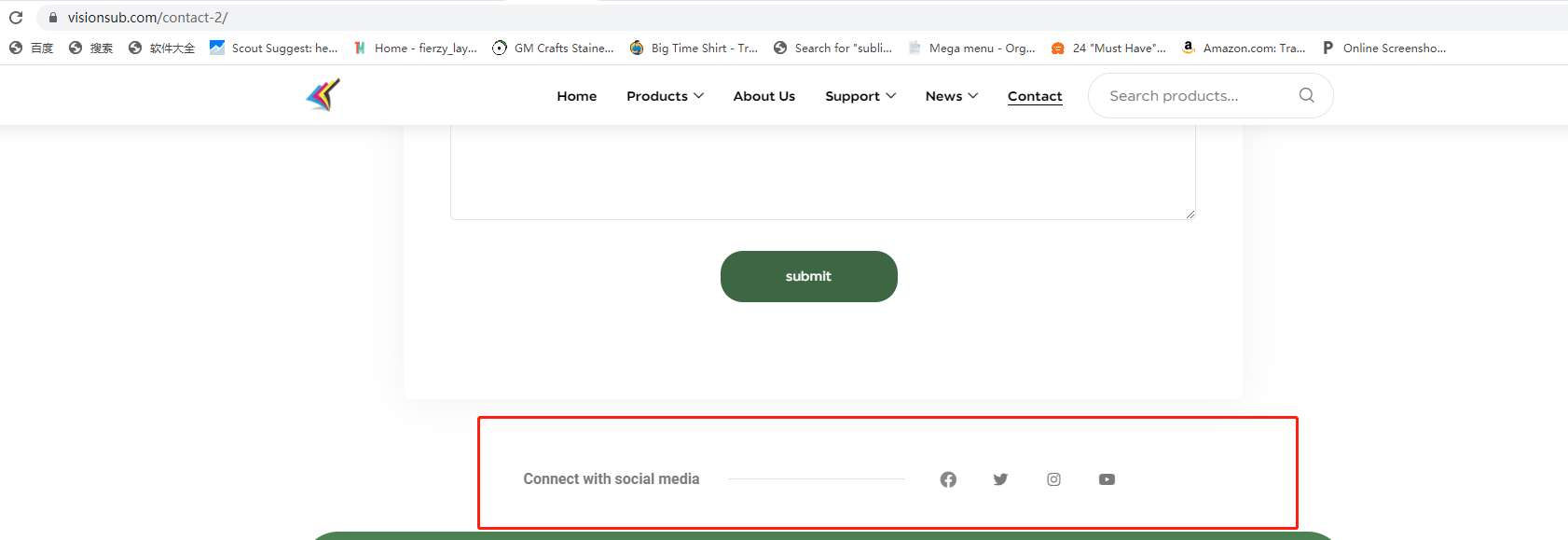Open the About Us menu item
The height and width of the screenshot is (540, 1568).
tap(764, 96)
